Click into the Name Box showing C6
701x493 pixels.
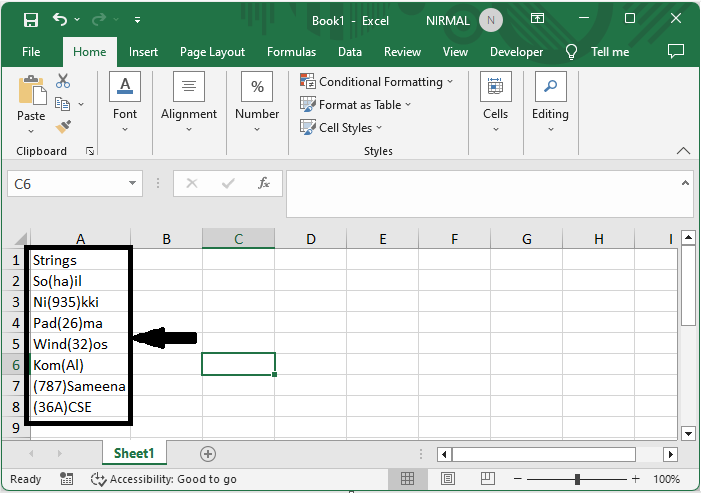66,184
